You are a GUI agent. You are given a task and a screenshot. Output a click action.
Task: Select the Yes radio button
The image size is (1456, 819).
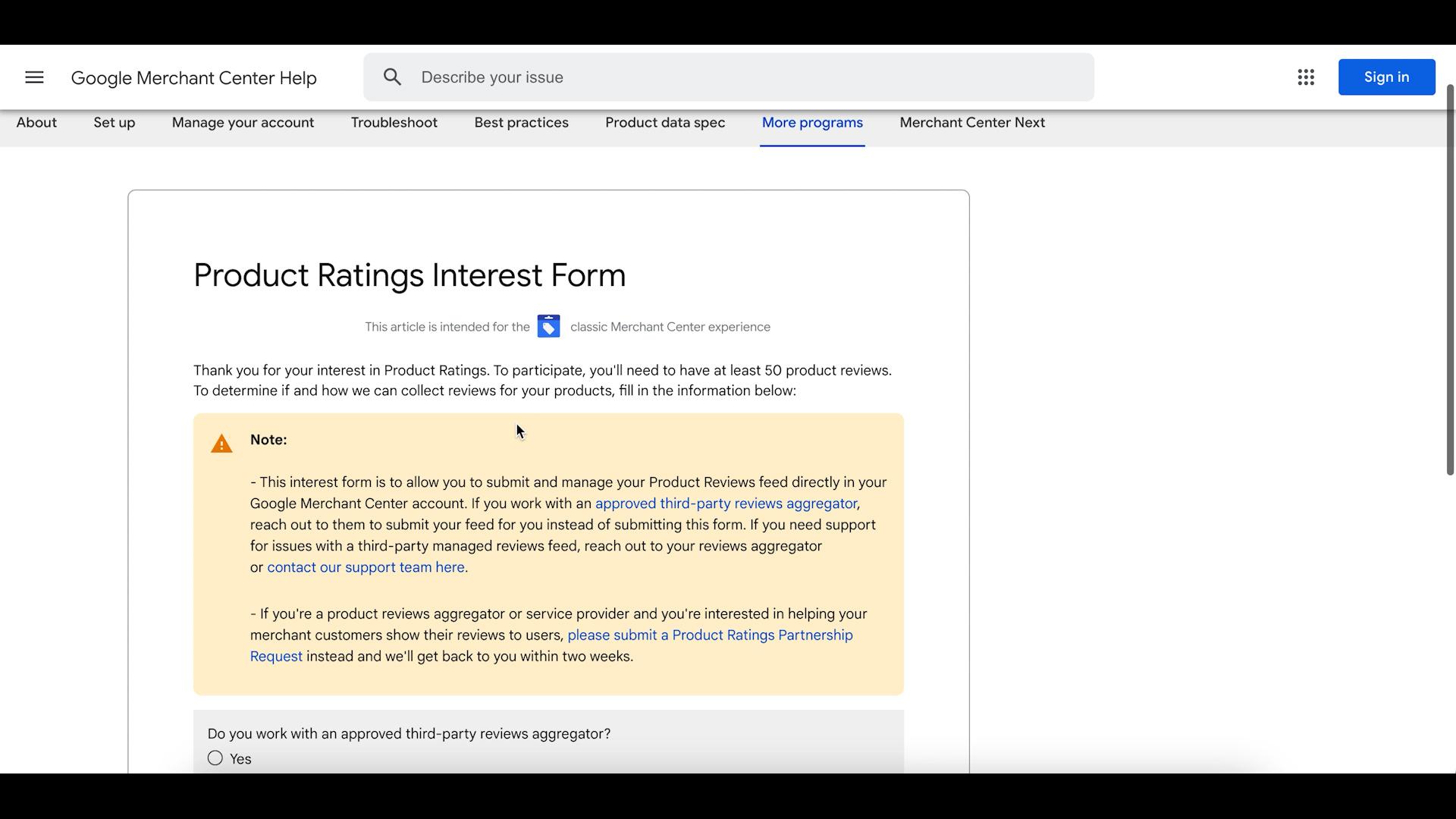pos(215,758)
